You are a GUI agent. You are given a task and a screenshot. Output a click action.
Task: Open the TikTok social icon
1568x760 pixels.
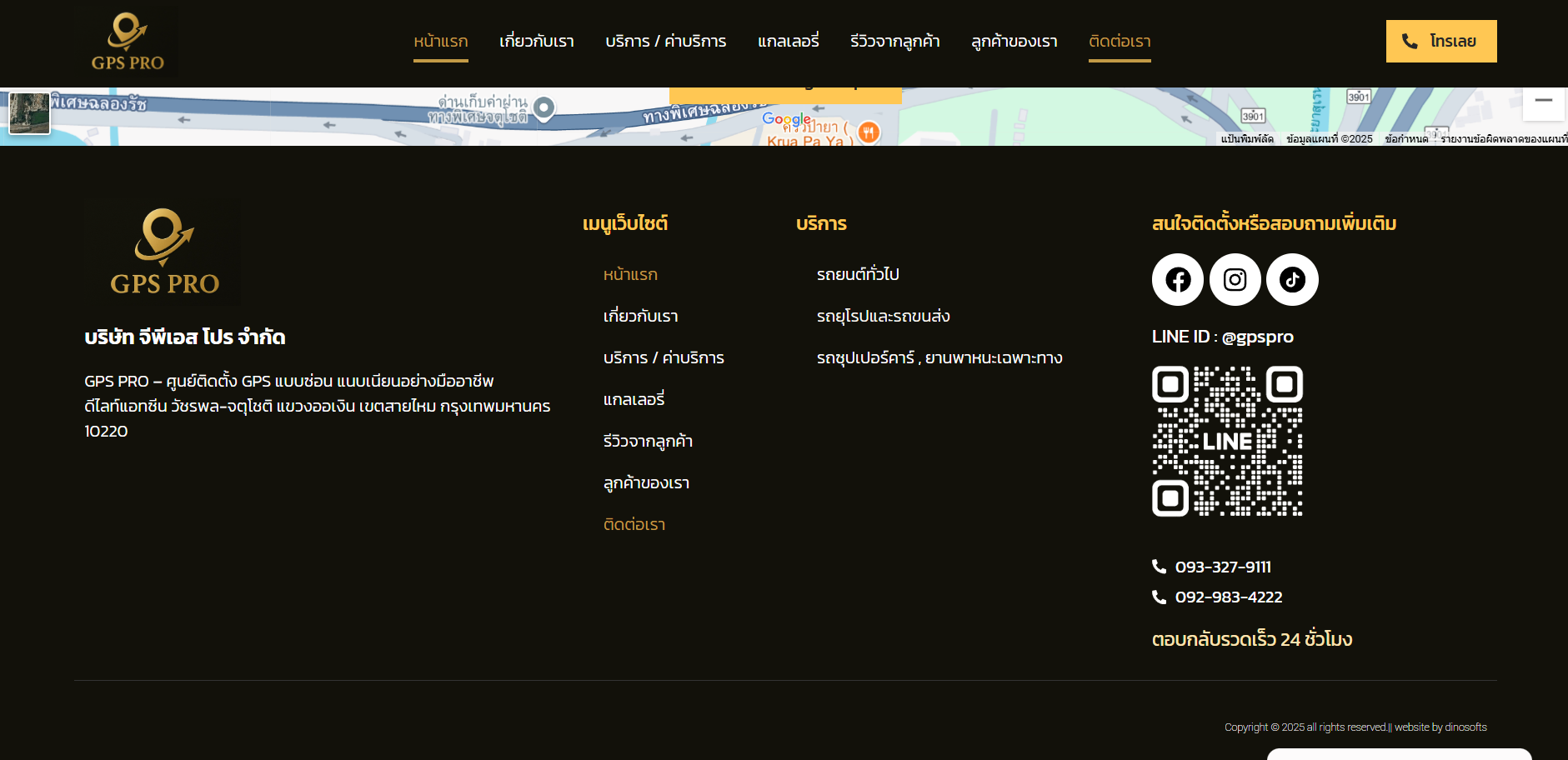(x=1292, y=280)
